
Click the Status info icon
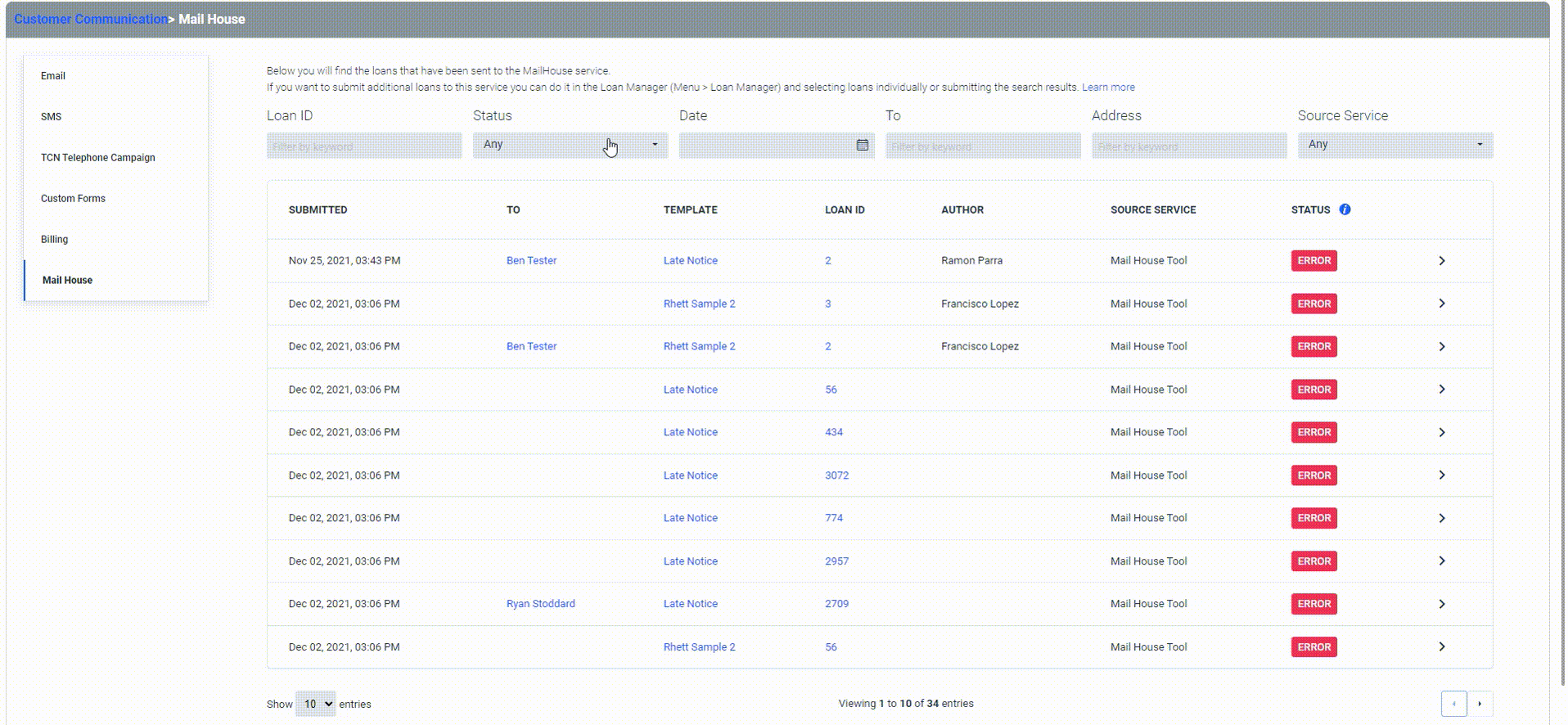(1345, 209)
